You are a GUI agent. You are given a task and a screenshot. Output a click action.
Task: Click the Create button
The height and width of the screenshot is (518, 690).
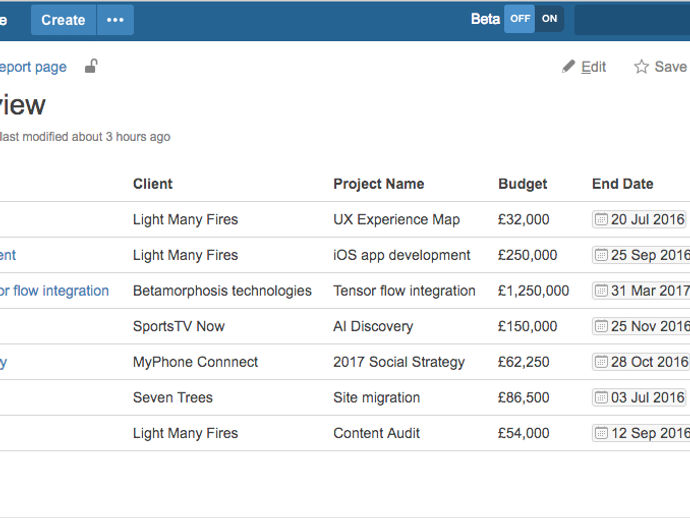click(x=63, y=20)
